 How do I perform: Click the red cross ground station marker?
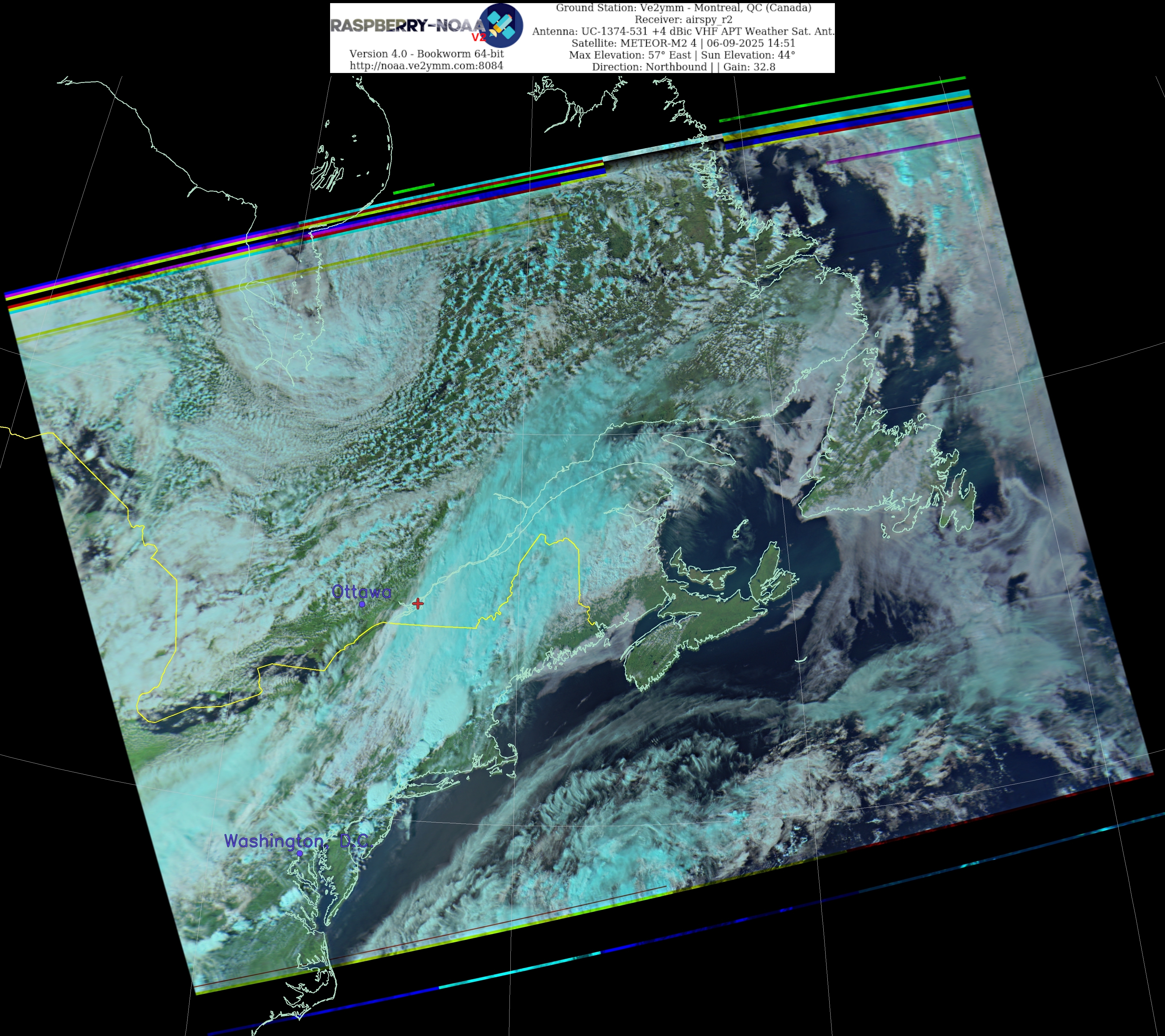pyautogui.click(x=418, y=603)
